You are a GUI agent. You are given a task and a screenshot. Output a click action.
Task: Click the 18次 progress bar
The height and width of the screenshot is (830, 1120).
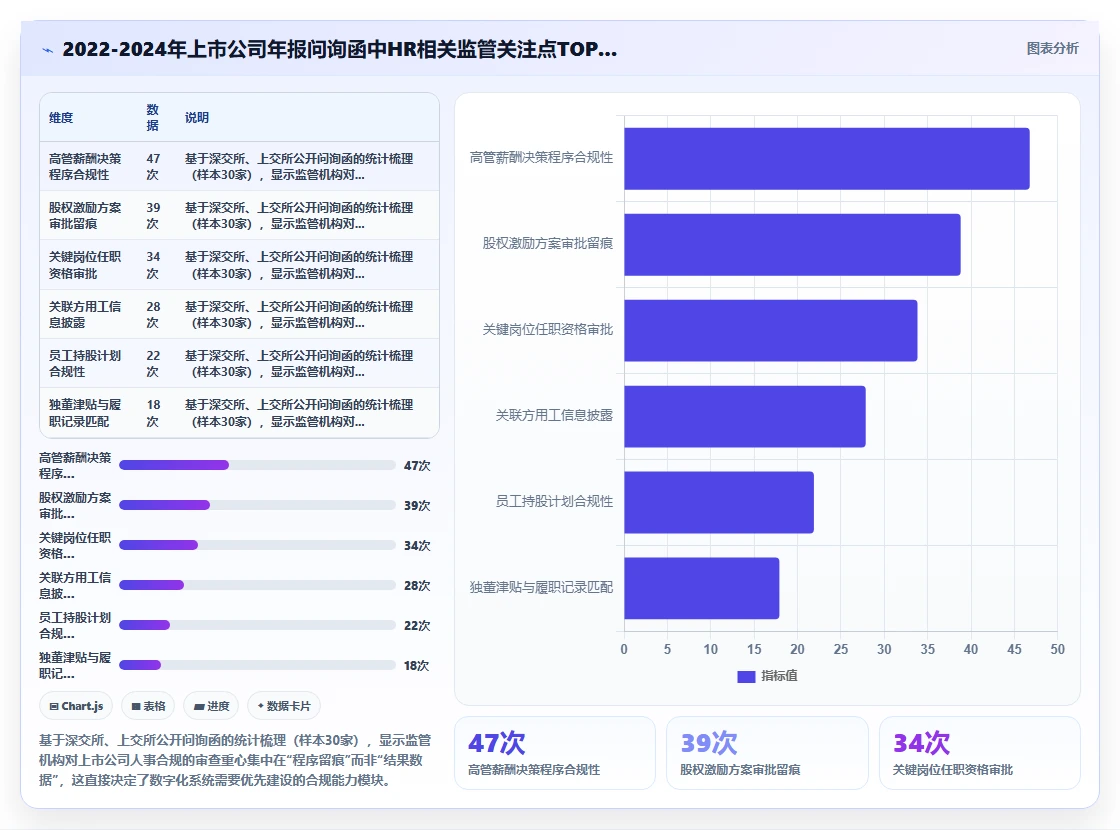(257, 665)
